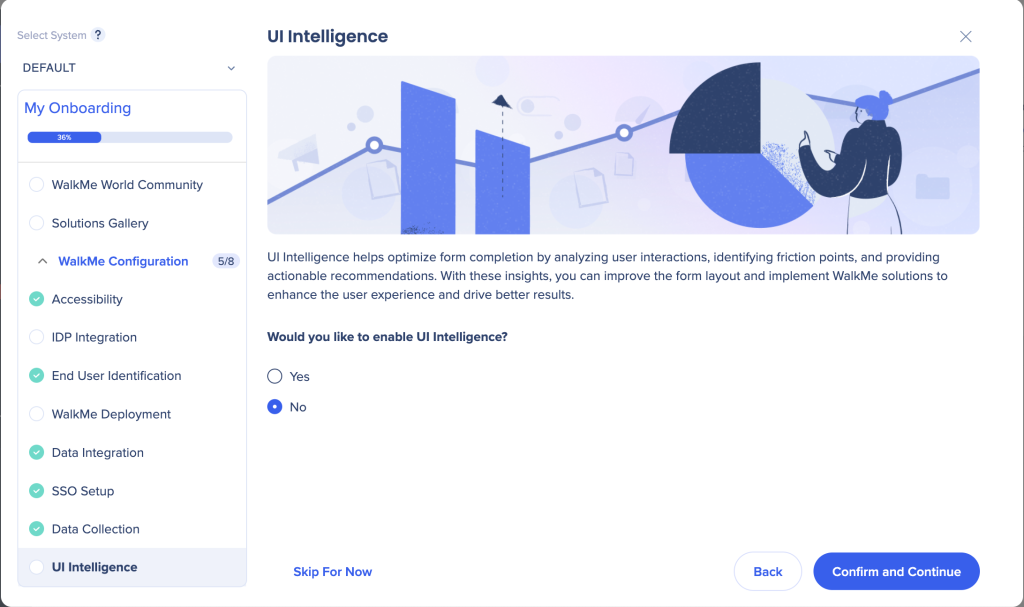Click the help question mark beside Select System
The height and width of the screenshot is (607, 1024).
[98, 35]
